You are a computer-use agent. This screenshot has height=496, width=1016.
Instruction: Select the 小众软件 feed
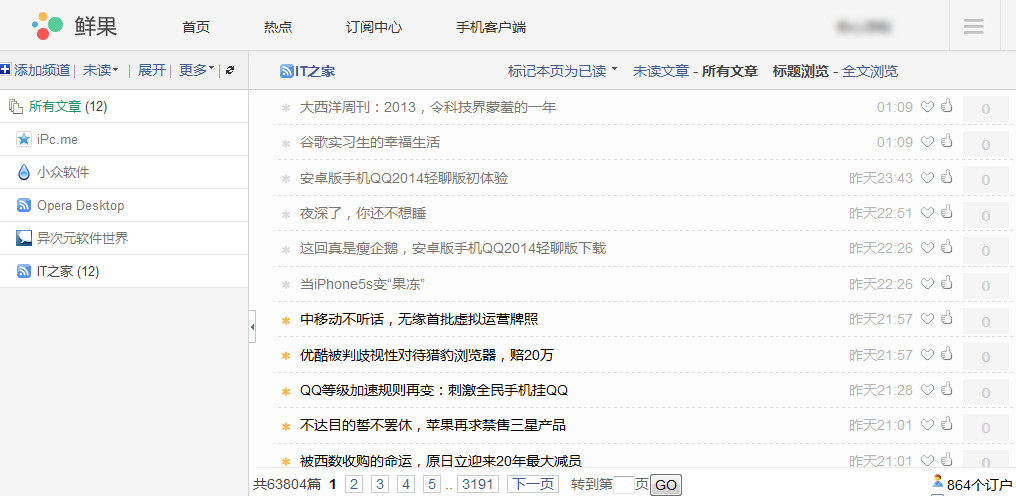63,172
